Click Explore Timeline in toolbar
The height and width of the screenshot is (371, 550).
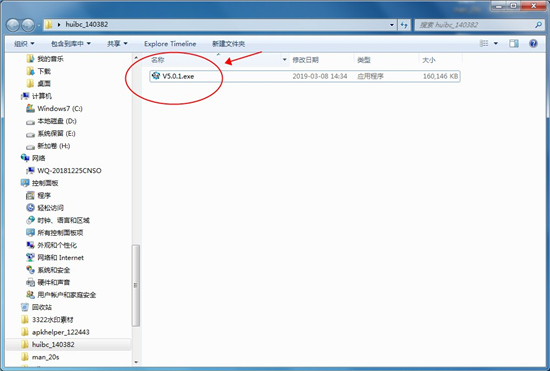click(x=170, y=43)
